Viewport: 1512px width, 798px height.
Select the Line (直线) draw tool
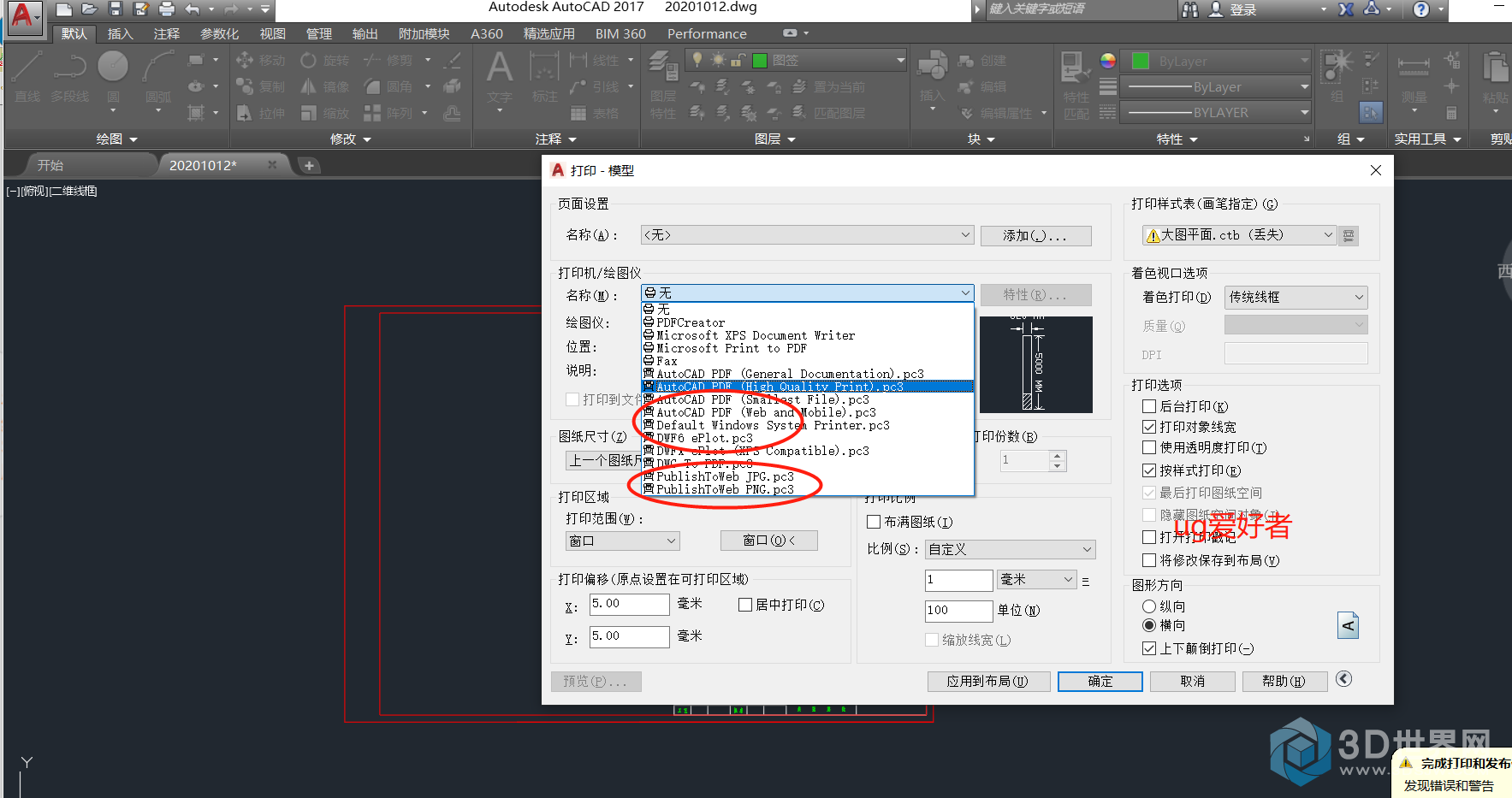pos(27,77)
